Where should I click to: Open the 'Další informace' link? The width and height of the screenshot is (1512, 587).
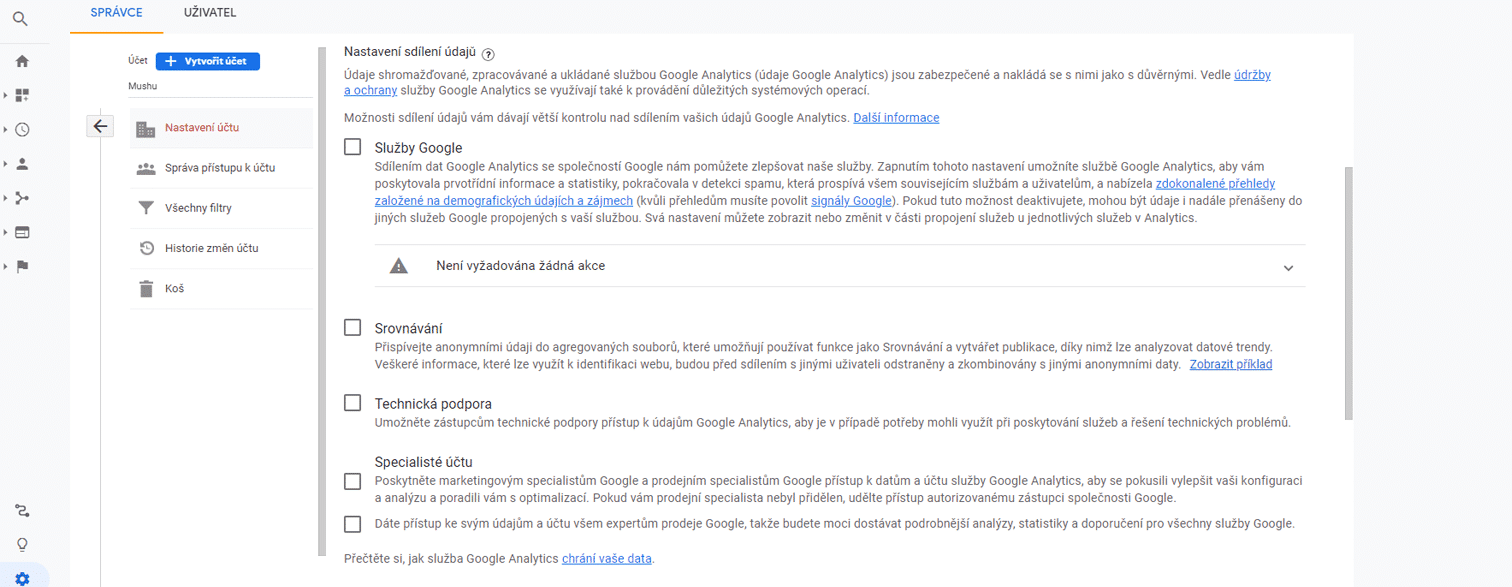(x=896, y=117)
